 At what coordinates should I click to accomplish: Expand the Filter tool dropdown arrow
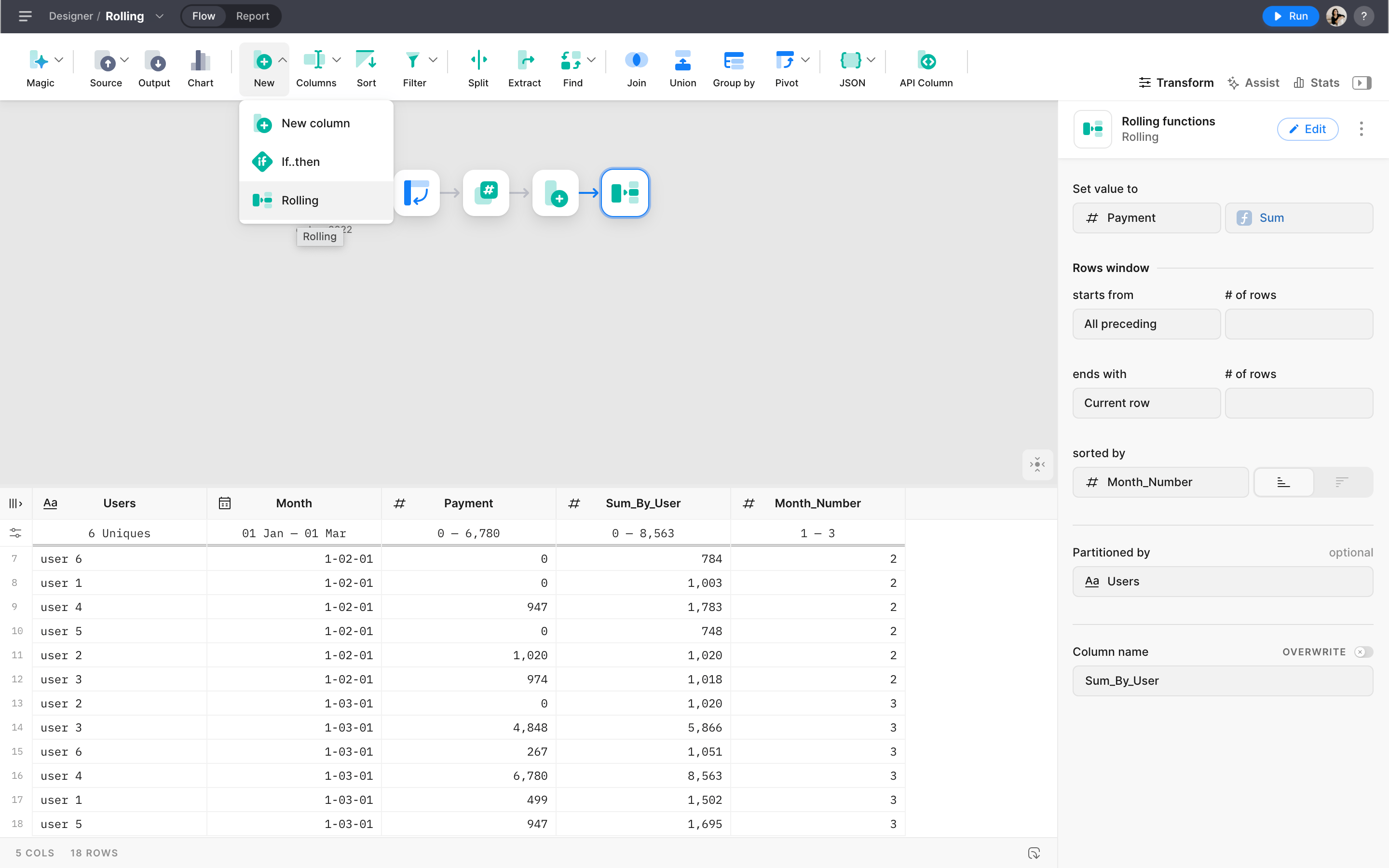pyautogui.click(x=434, y=60)
